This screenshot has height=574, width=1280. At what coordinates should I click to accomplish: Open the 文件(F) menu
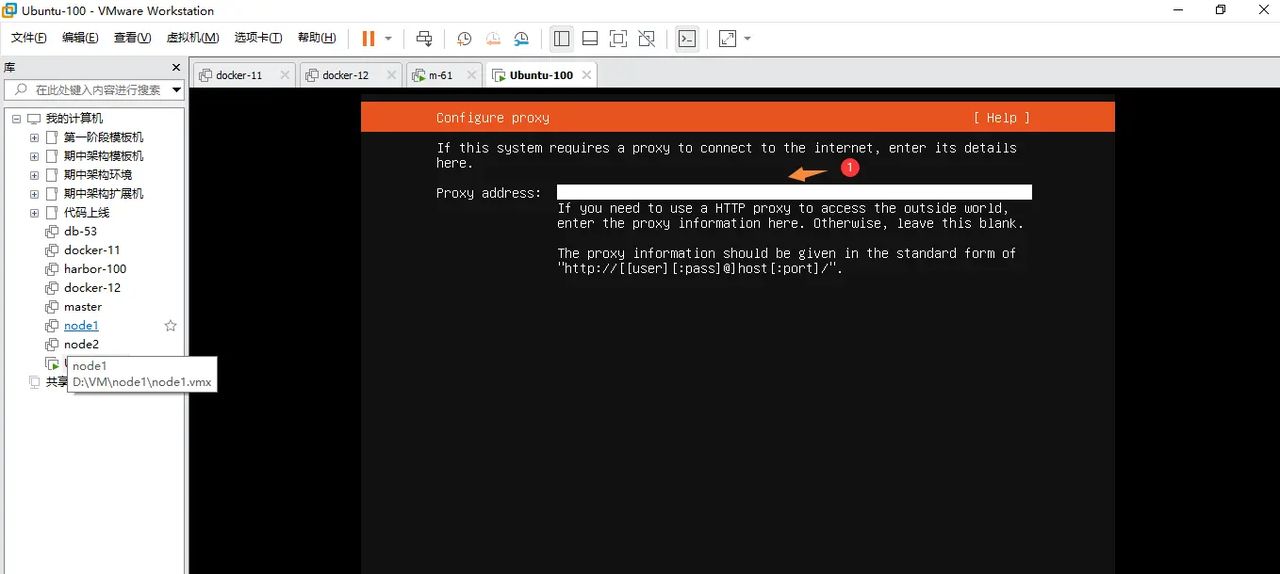29,38
